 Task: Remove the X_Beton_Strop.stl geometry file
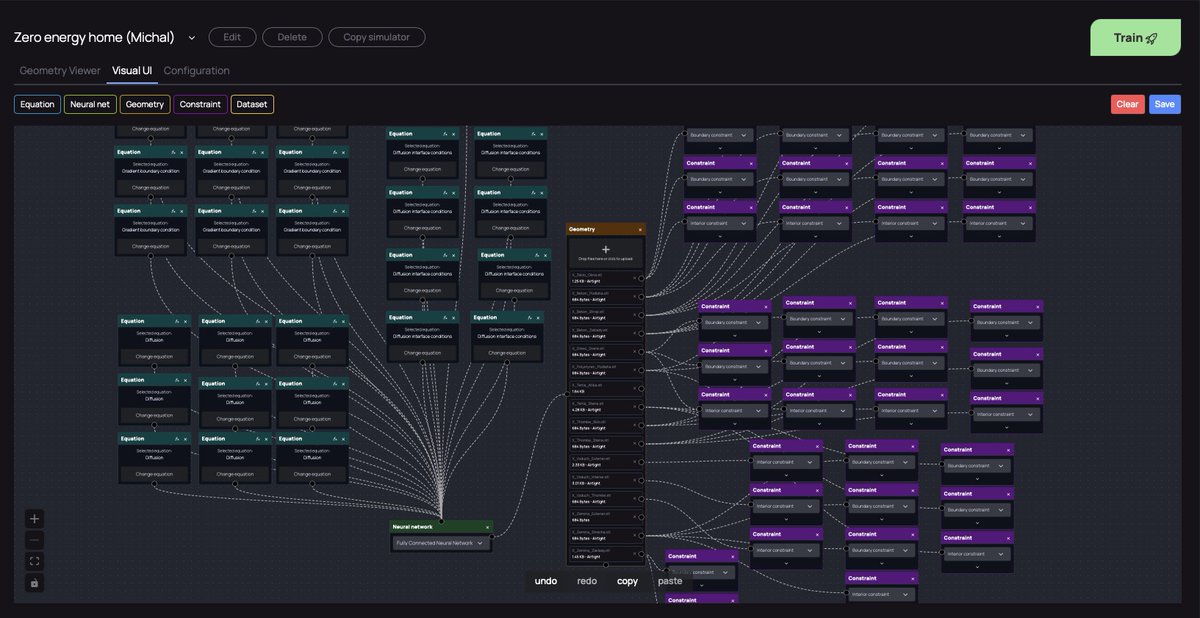634,315
